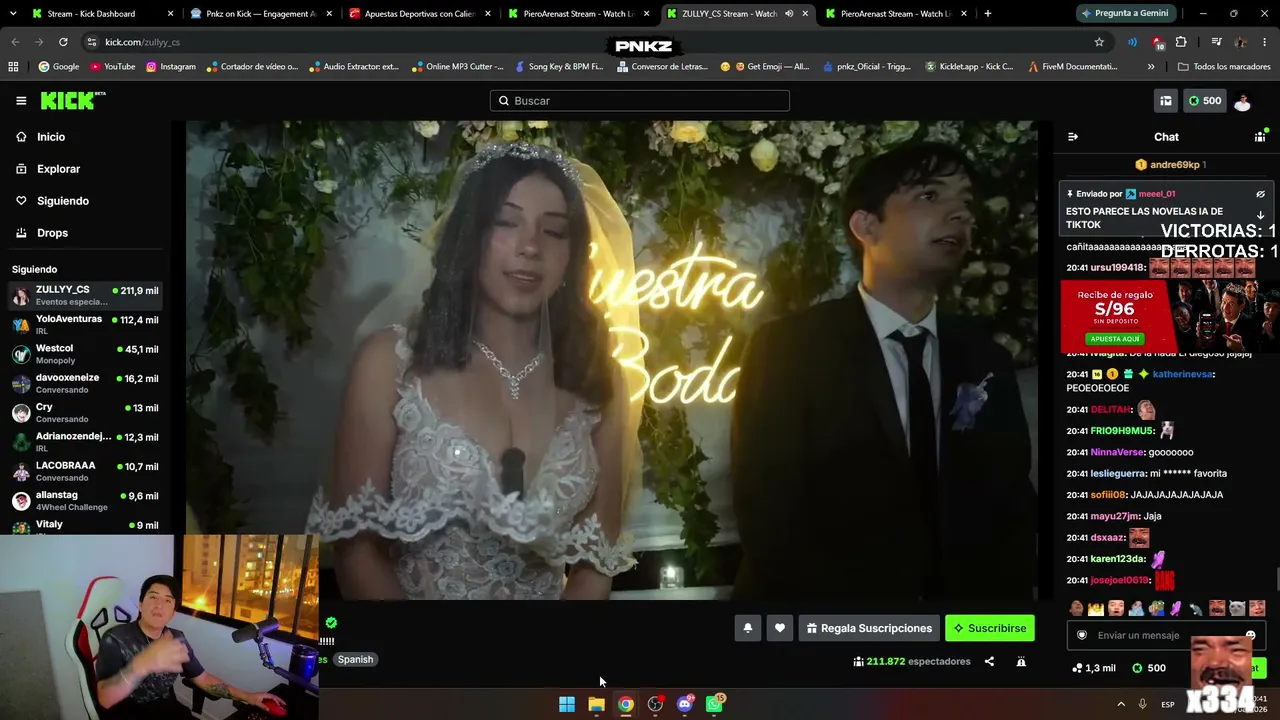This screenshot has width=1280, height=720.
Task: Expand the pinned message with down arrow
Action: click(1260, 215)
